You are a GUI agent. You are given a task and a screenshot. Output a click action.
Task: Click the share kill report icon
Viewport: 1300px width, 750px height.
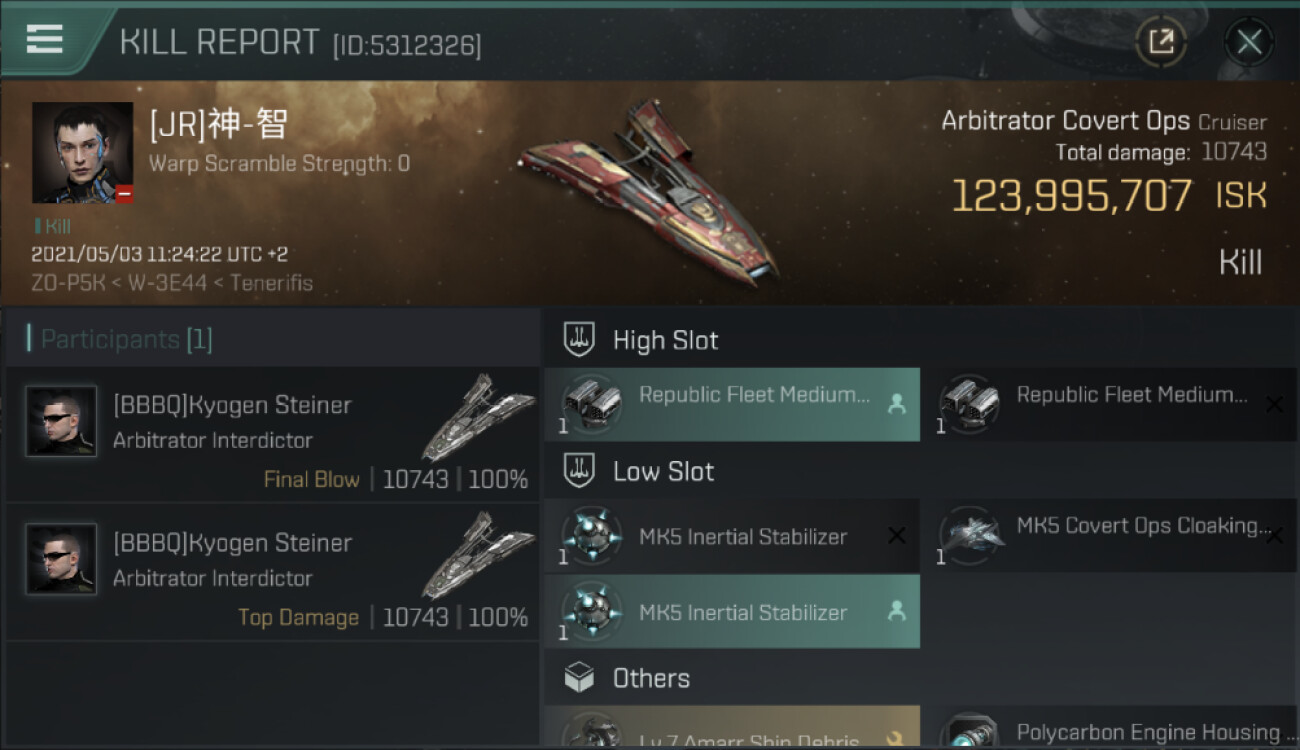[x=1160, y=42]
